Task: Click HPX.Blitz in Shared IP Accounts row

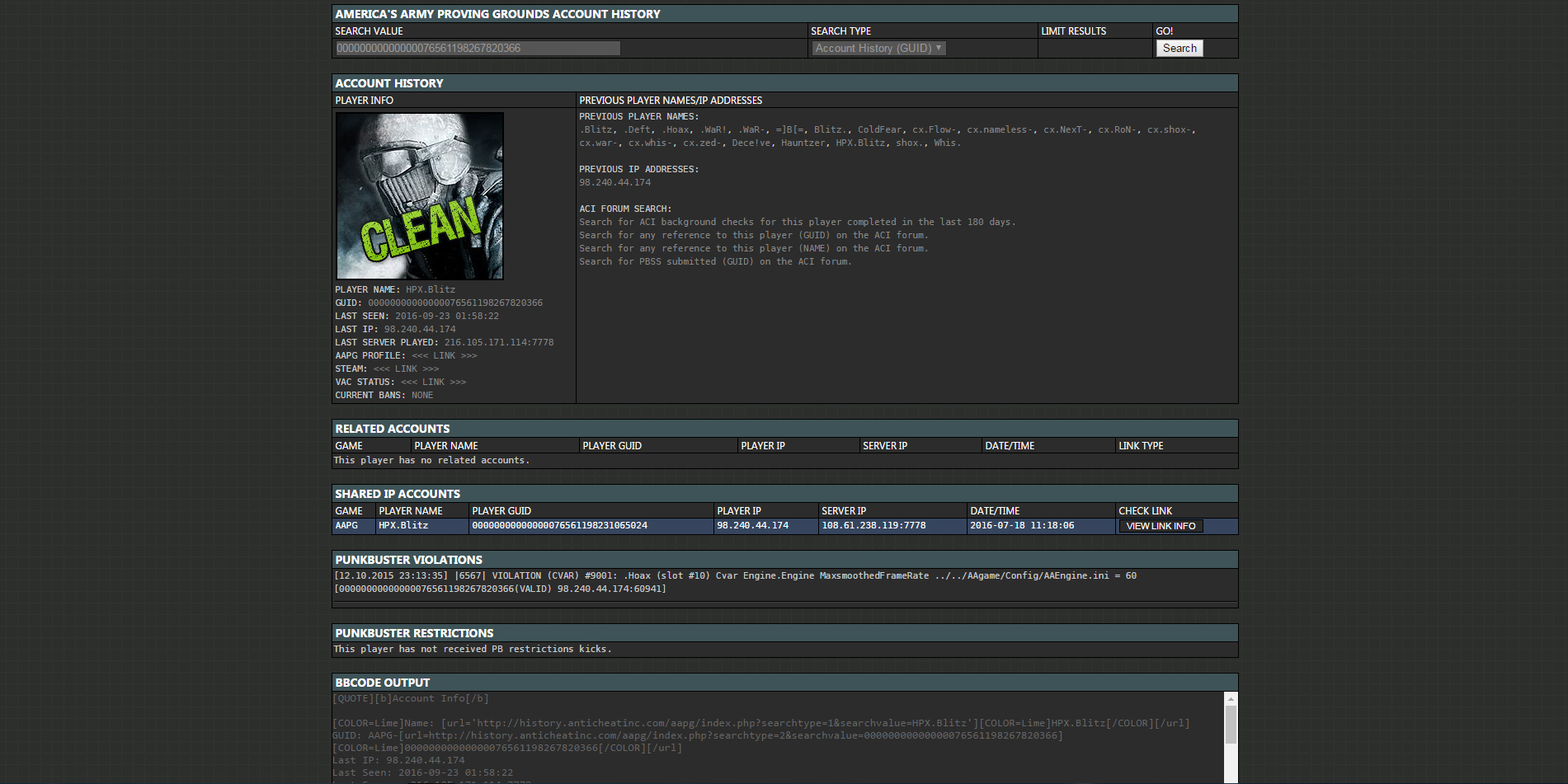Action: point(403,525)
